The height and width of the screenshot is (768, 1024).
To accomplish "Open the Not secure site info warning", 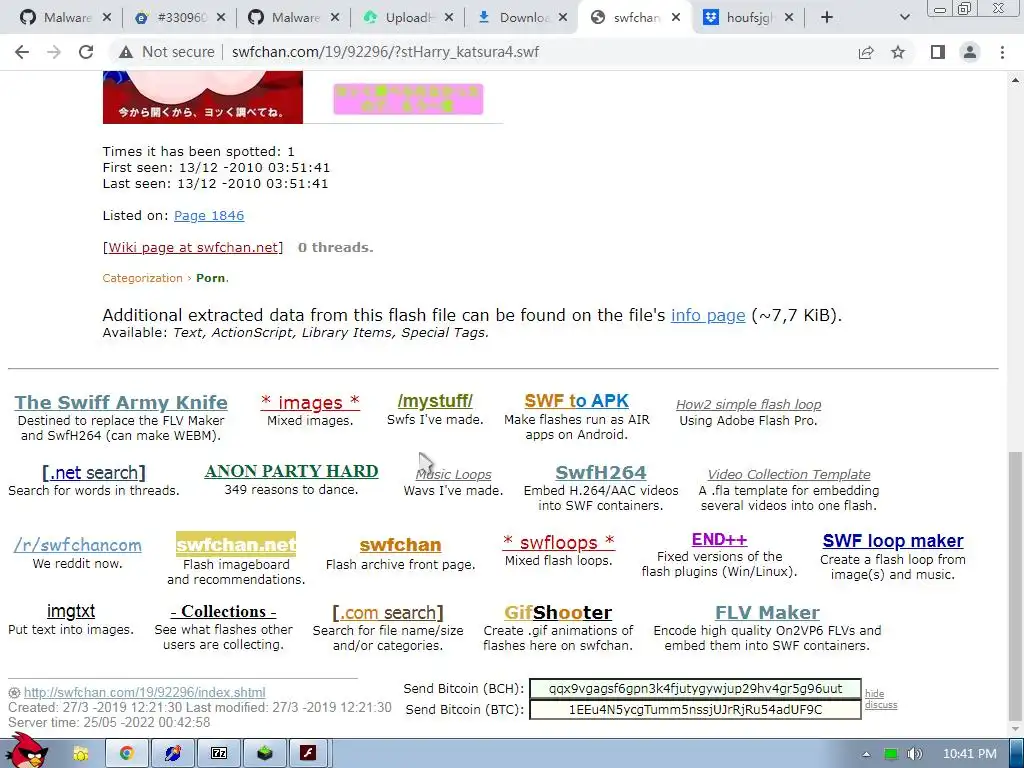I will coord(168,52).
